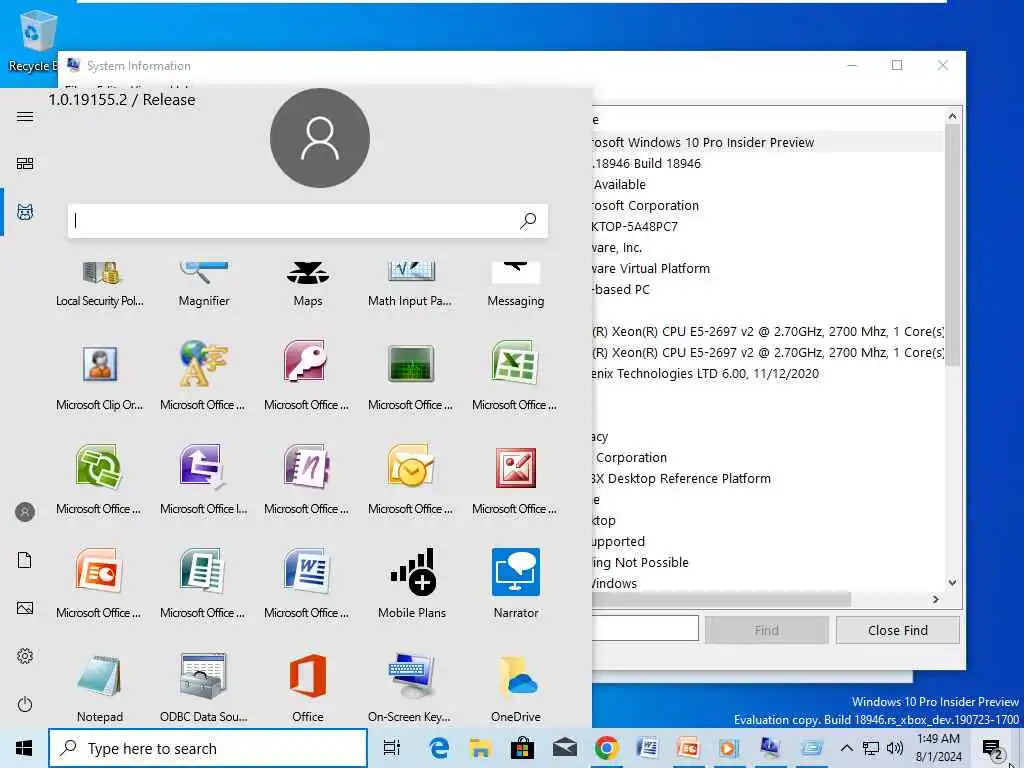Open File Explorer from taskbar
Screen dimensions: 1024x768
pyautogui.click(x=480, y=748)
